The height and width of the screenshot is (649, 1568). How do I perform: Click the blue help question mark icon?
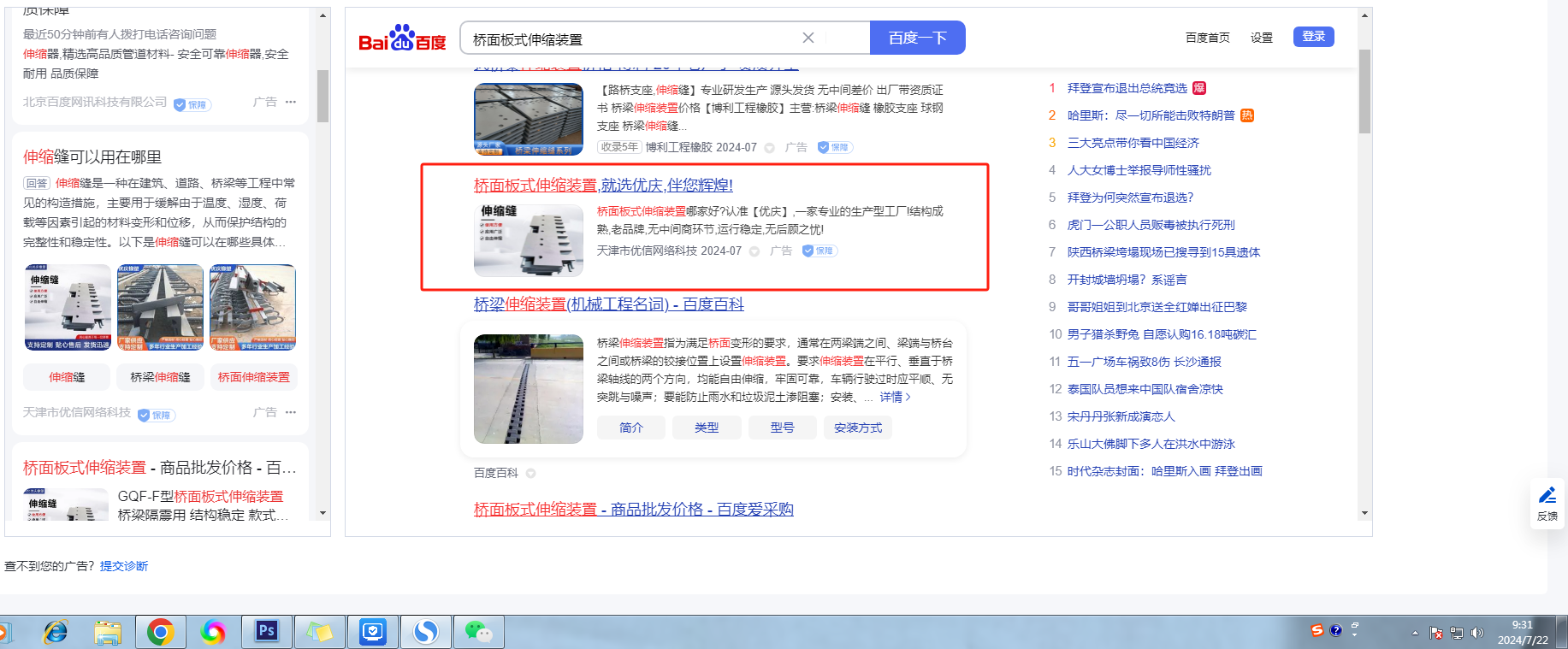[x=1335, y=630]
